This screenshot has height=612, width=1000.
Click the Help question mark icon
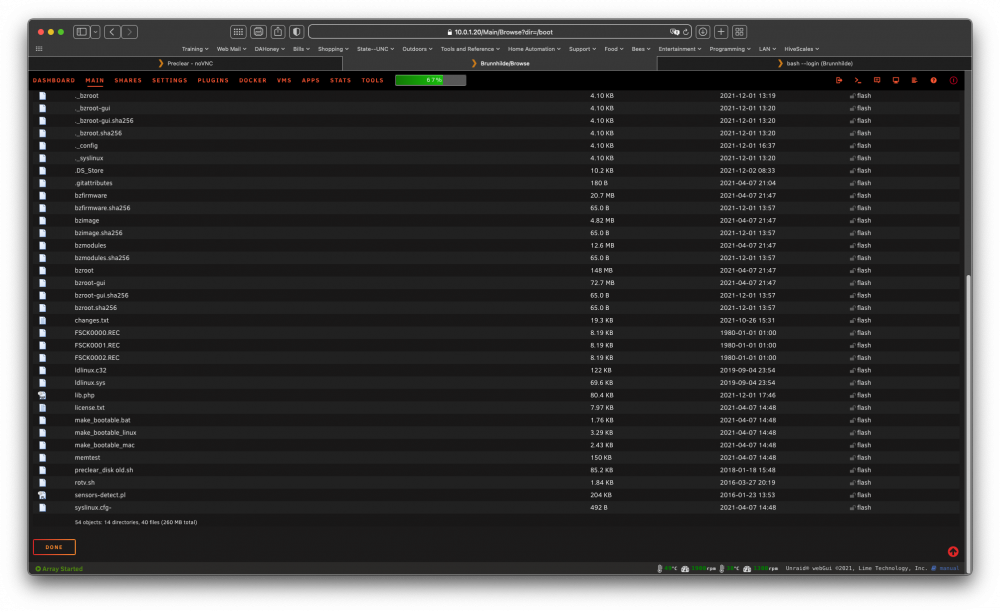[x=934, y=80]
